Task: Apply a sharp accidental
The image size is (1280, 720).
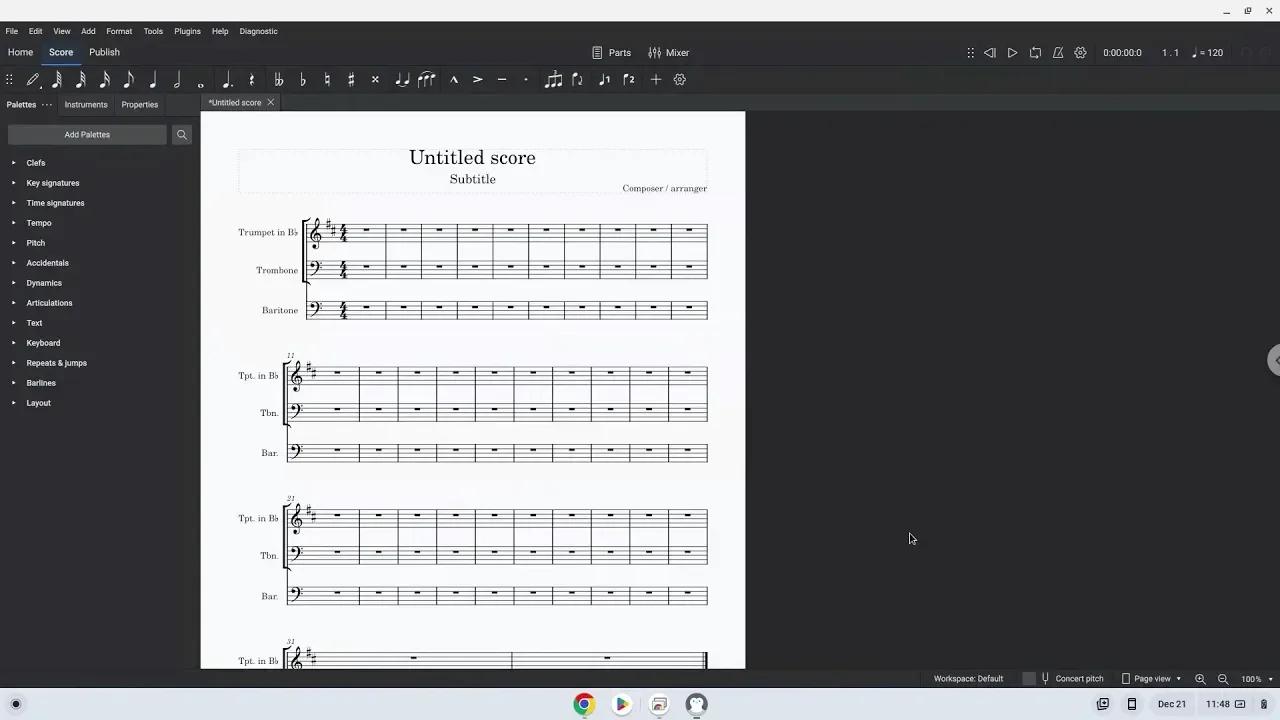Action: pyautogui.click(x=351, y=80)
